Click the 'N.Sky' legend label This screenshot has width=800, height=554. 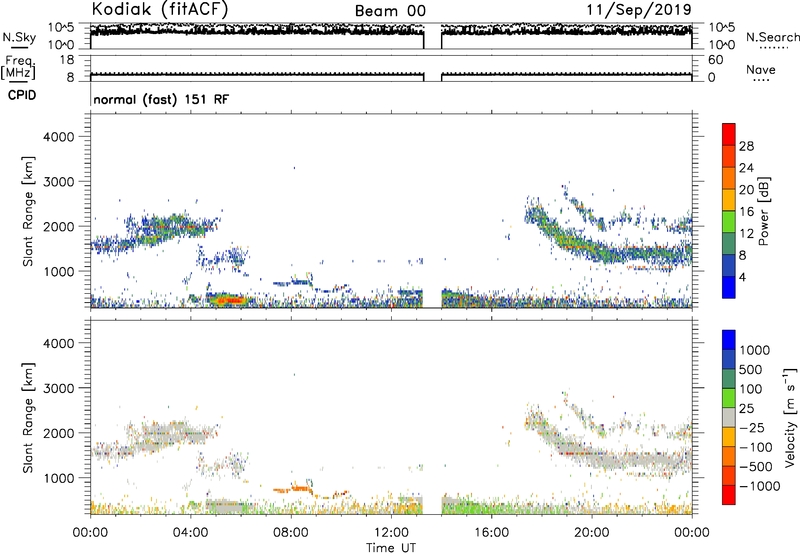click(x=19, y=37)
